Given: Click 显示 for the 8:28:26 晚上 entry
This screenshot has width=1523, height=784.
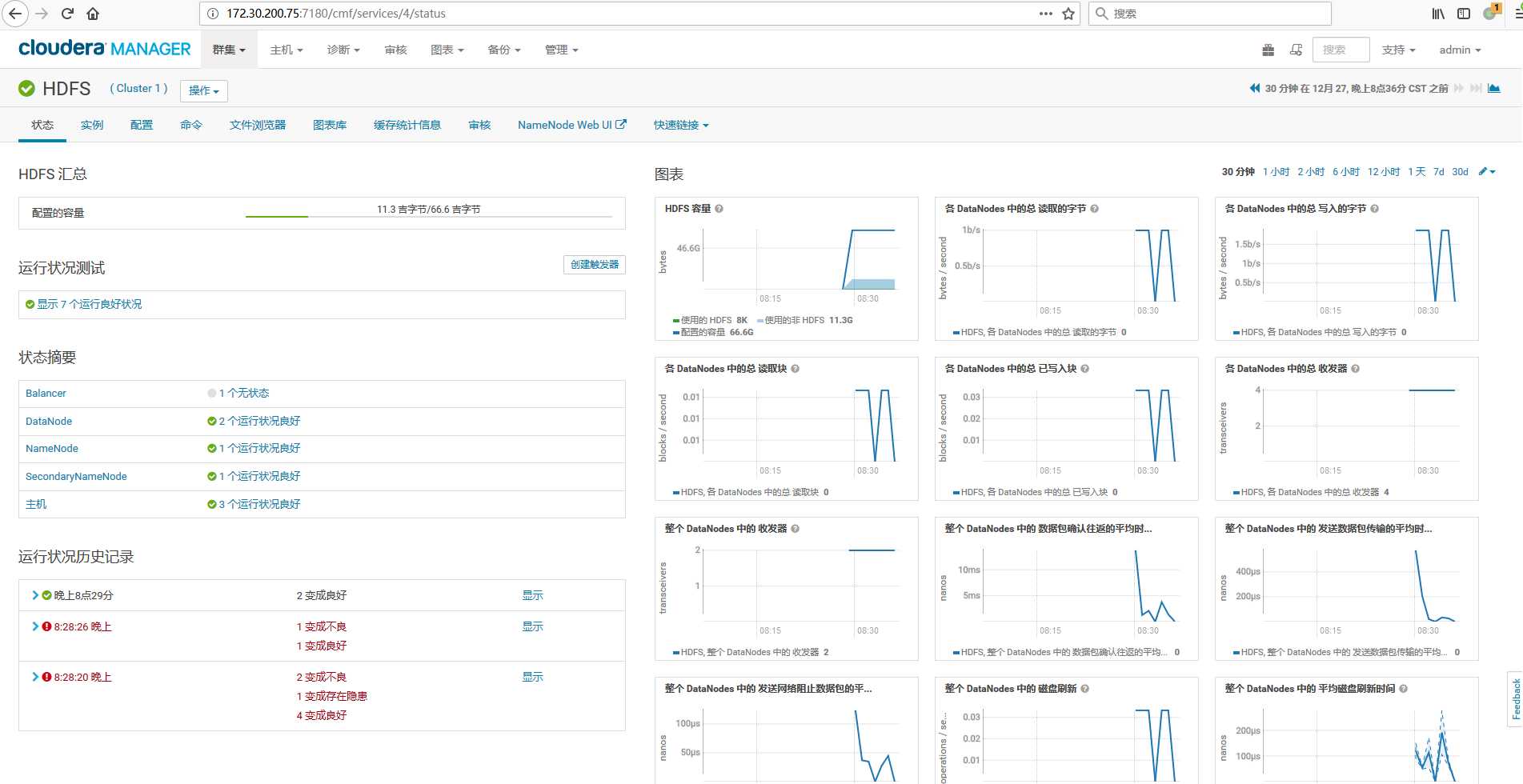Looking at the screenshot, I should (x=533, y=626).
